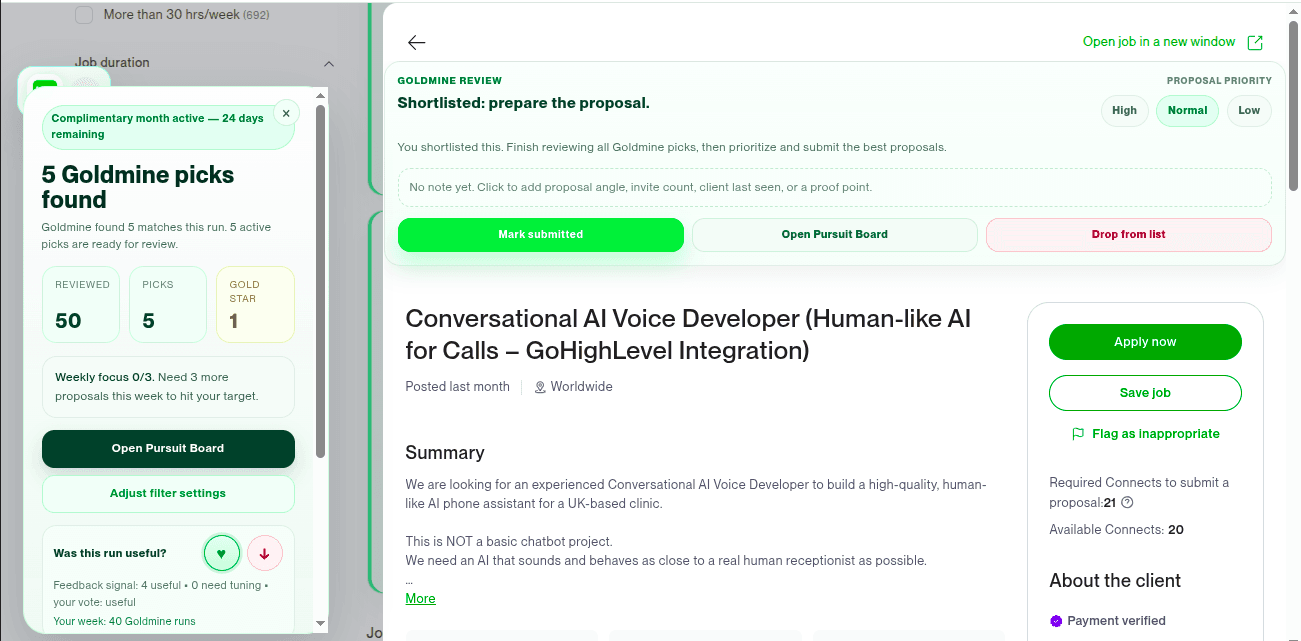
Task: Click the Picks 5 stat card
Action: (168, 304)
